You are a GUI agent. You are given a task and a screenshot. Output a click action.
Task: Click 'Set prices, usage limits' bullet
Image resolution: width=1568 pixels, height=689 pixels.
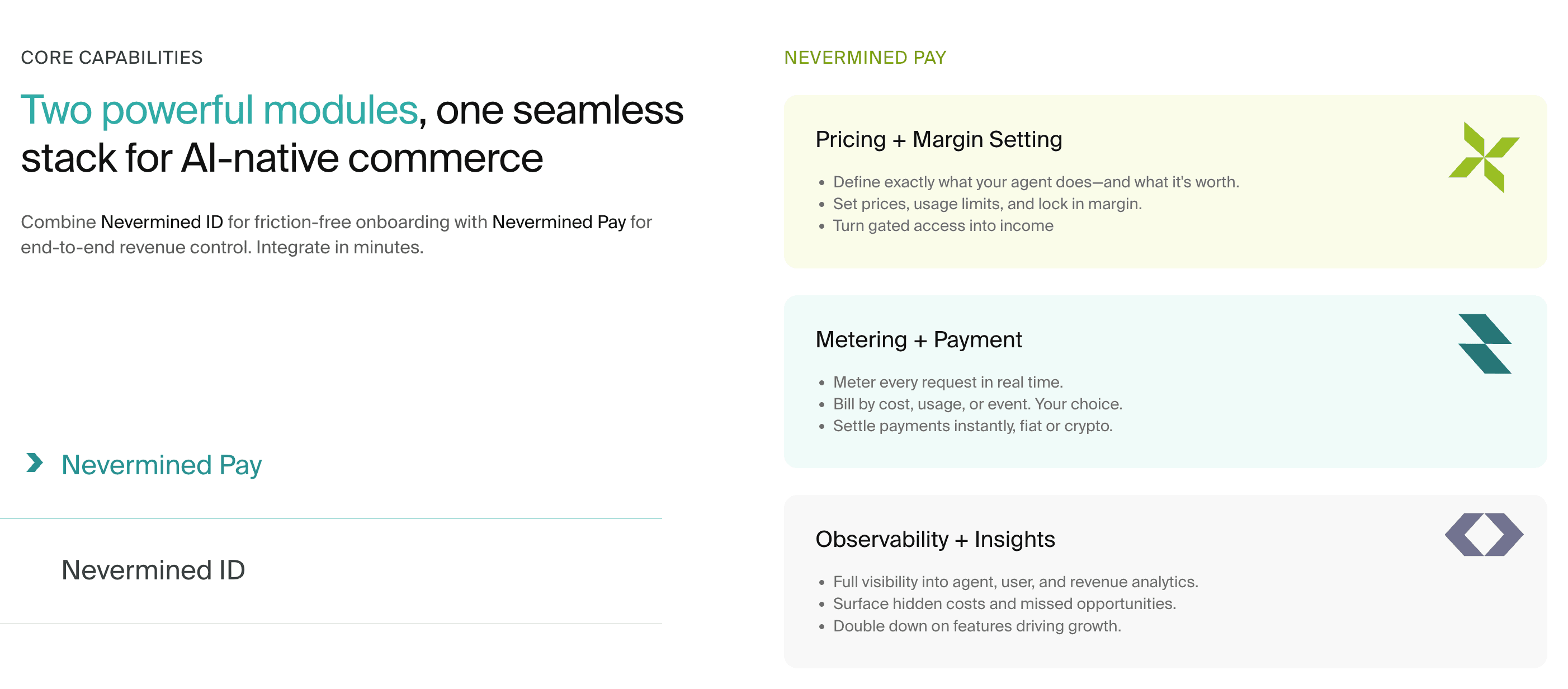coord(986,204)
